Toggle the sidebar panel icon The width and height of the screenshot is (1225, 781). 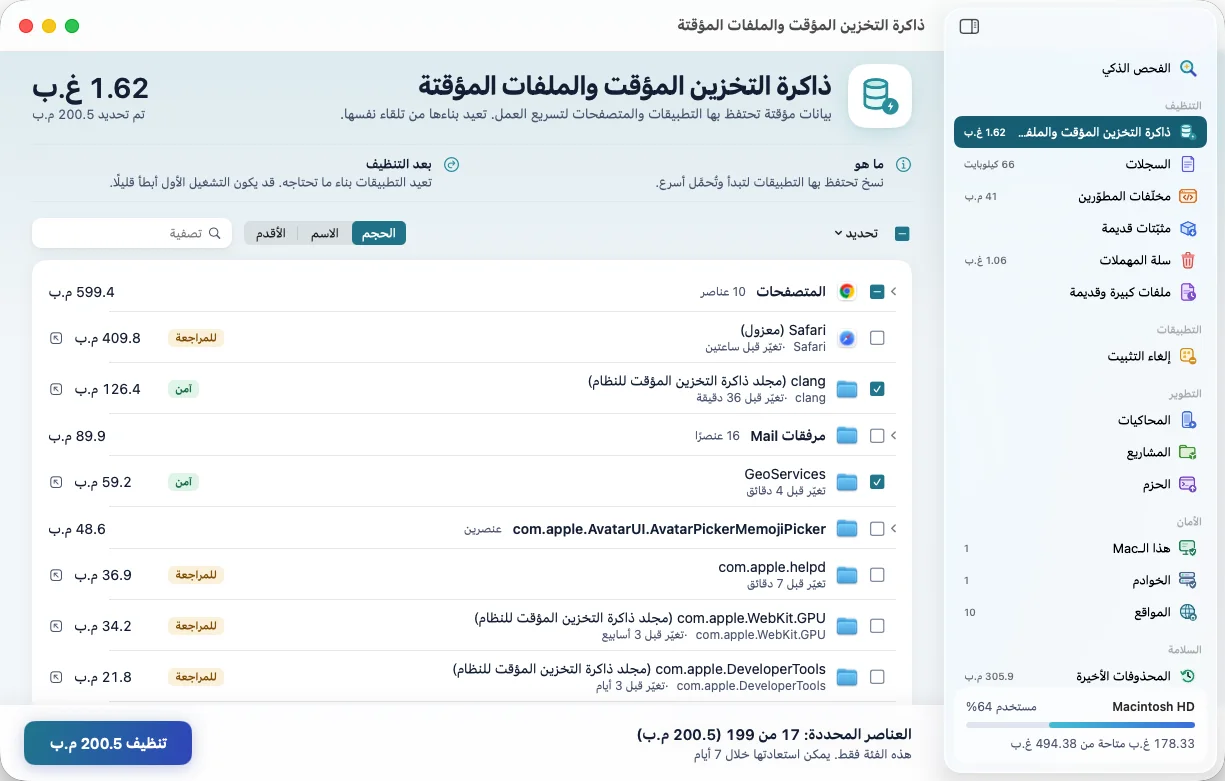(968, 27)
